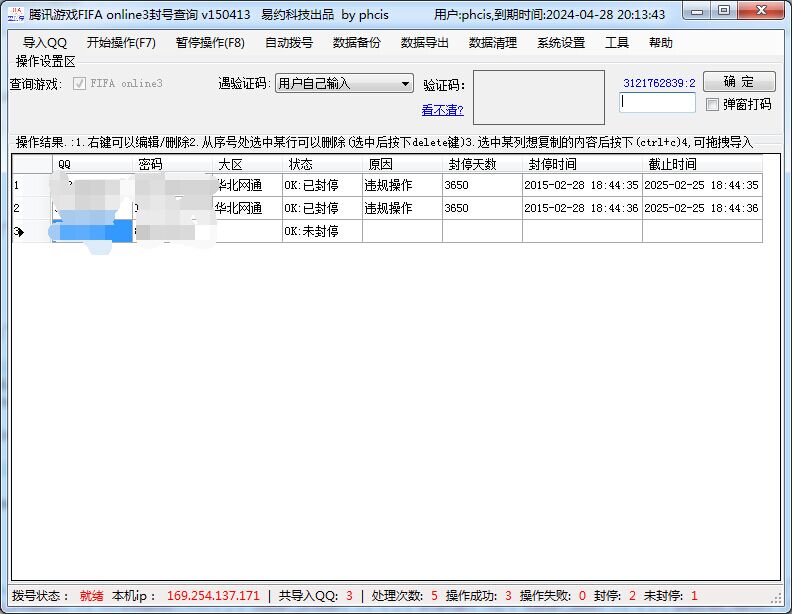Click the 截止时间 column header
The height and width of the screenshot is (614, 792).
(702, 164)
